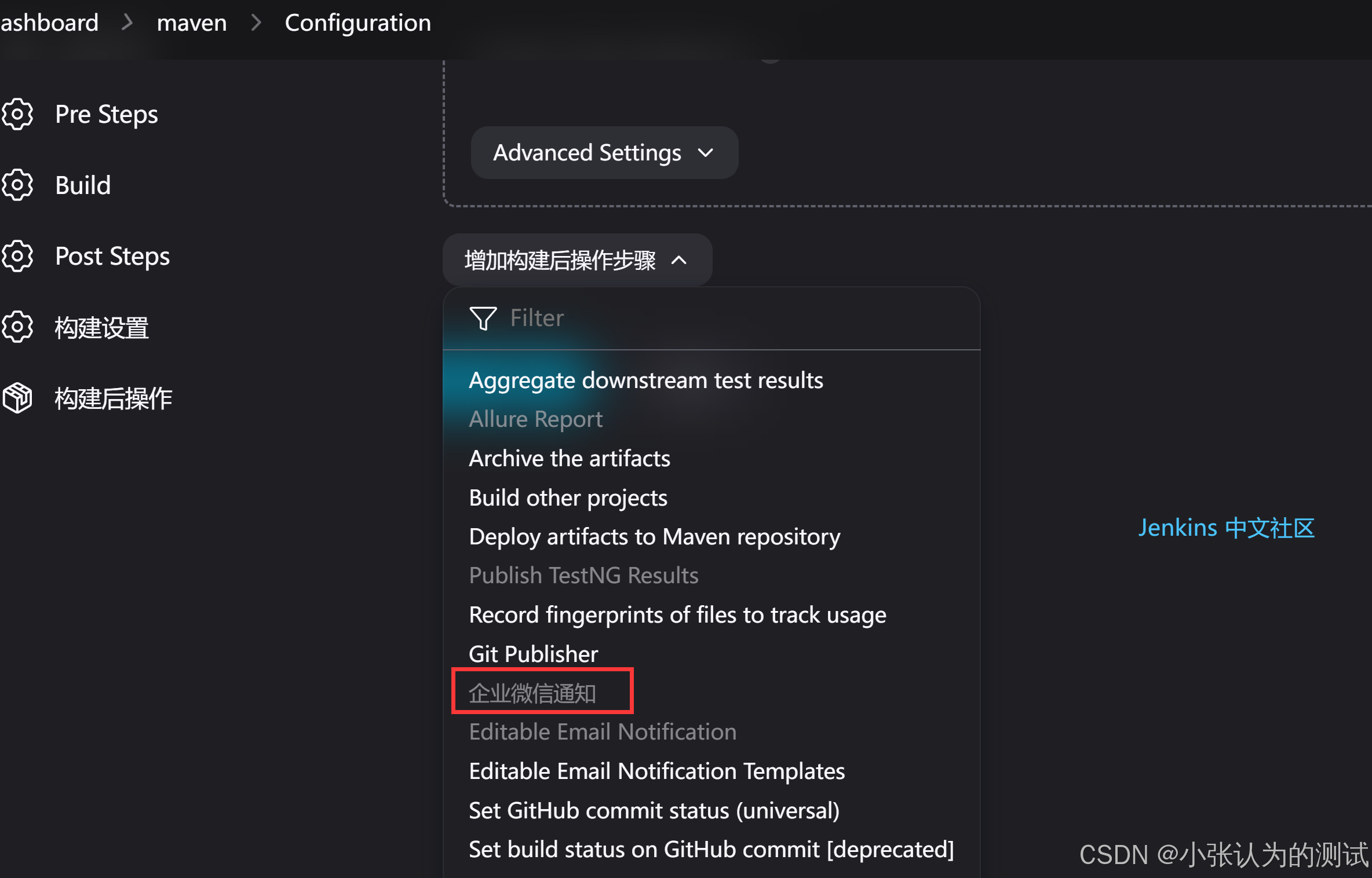Click the filter funnel icon

point(483,318)
